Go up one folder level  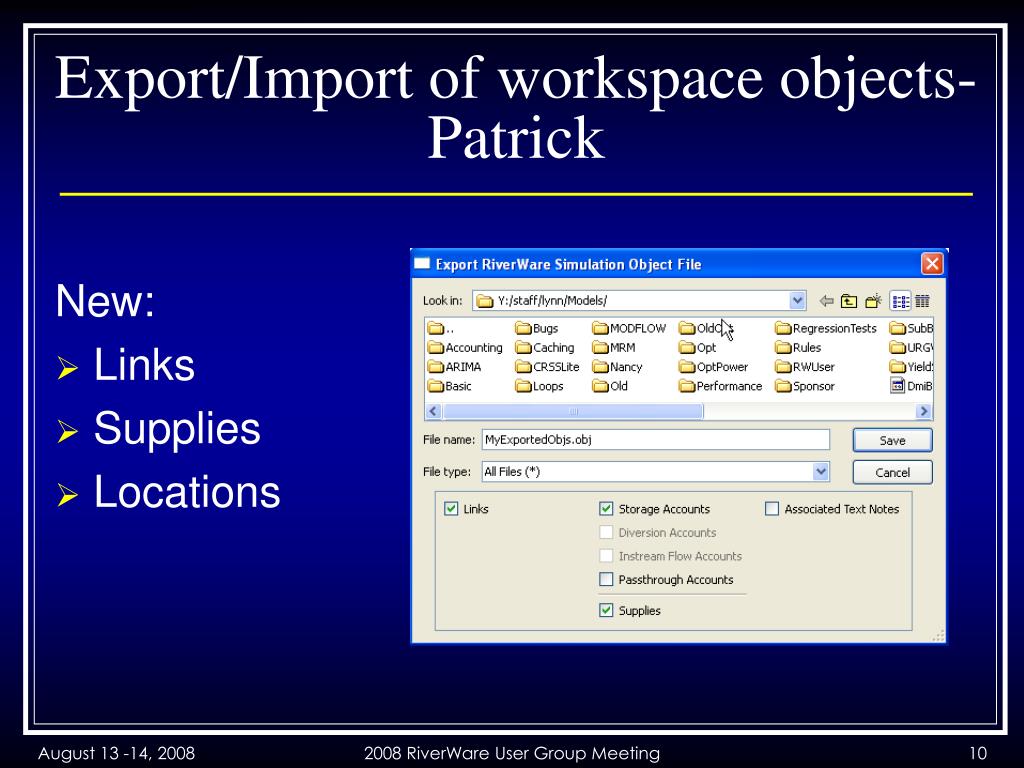pos(848,301)
